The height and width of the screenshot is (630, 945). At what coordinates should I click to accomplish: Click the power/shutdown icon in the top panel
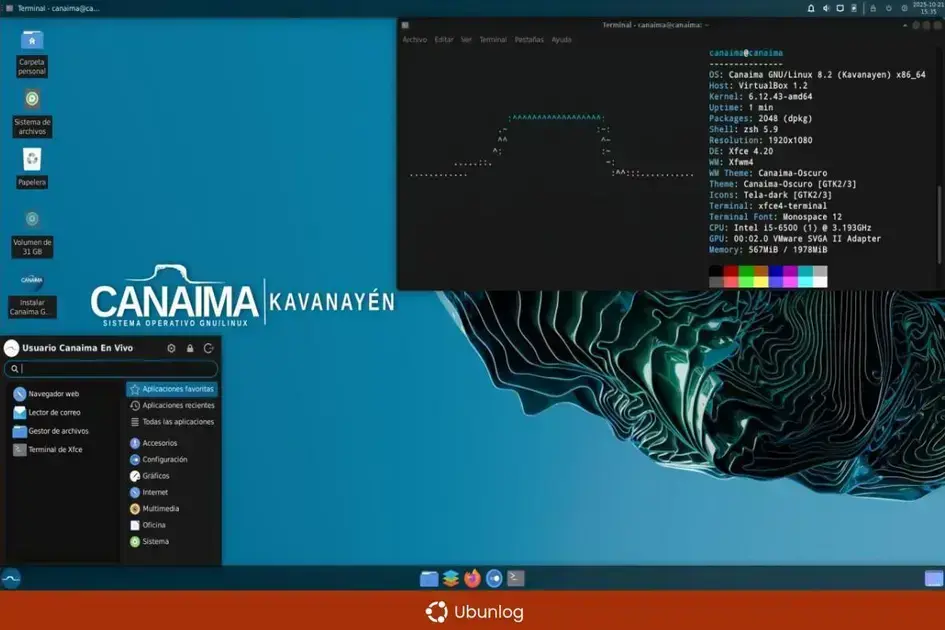pos(888,8)
